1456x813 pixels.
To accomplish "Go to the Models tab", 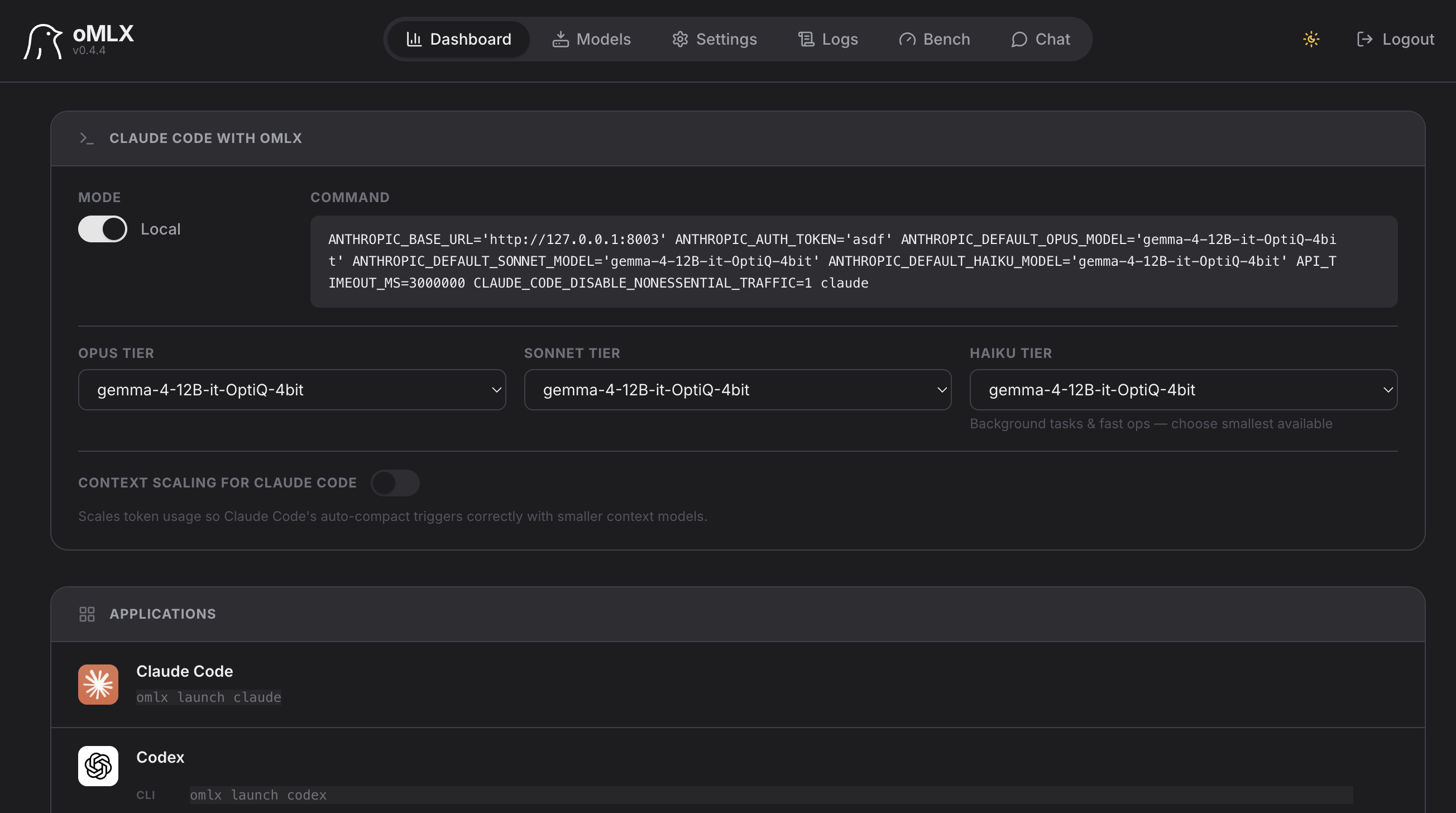I will point(591,39).
